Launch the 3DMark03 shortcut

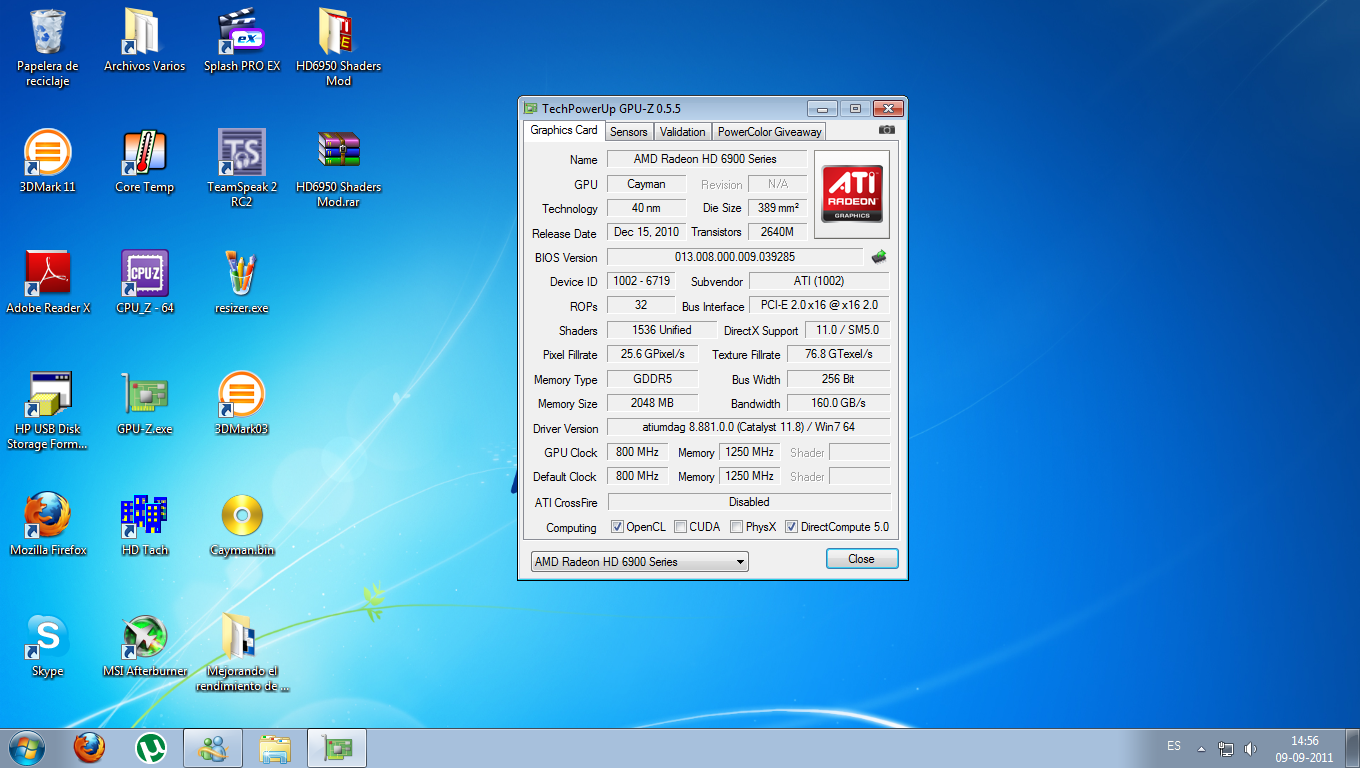point(241,403)
